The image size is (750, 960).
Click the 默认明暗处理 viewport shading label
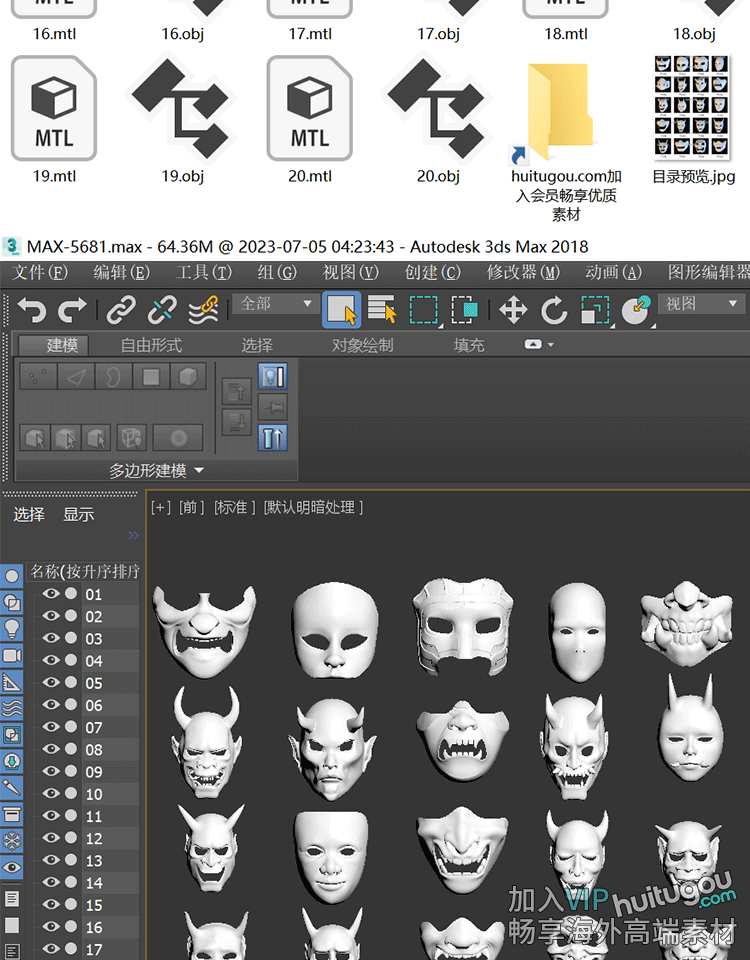click(x=313, y=507)
